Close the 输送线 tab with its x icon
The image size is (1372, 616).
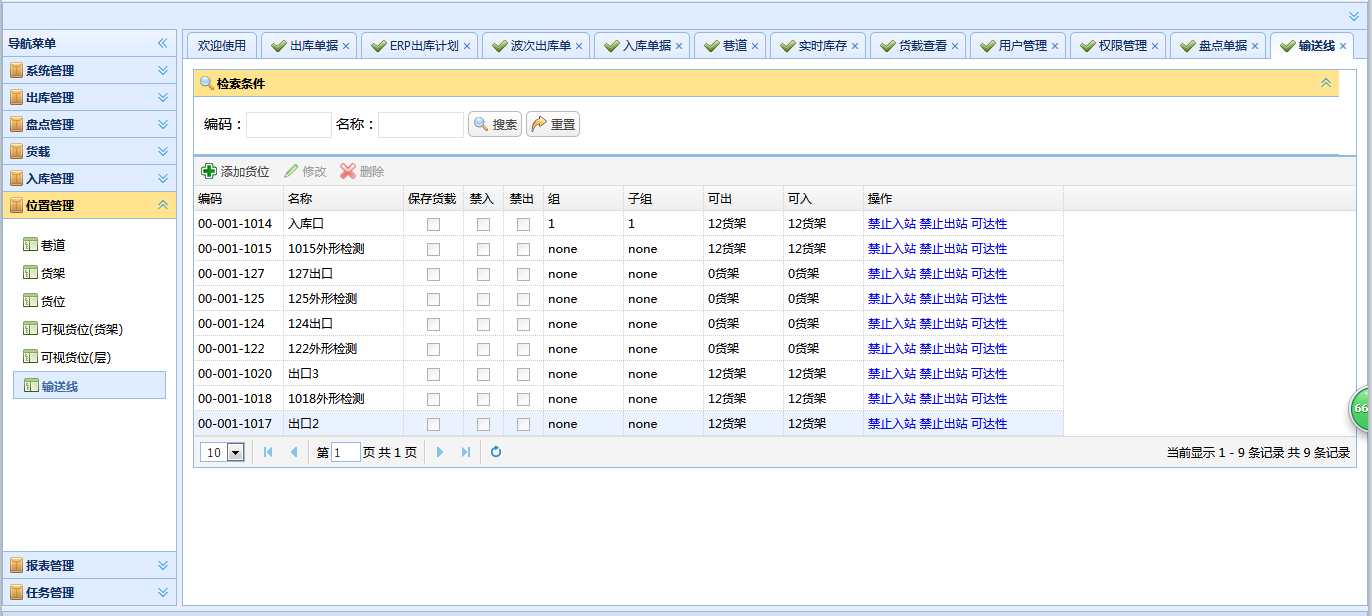1342,46
